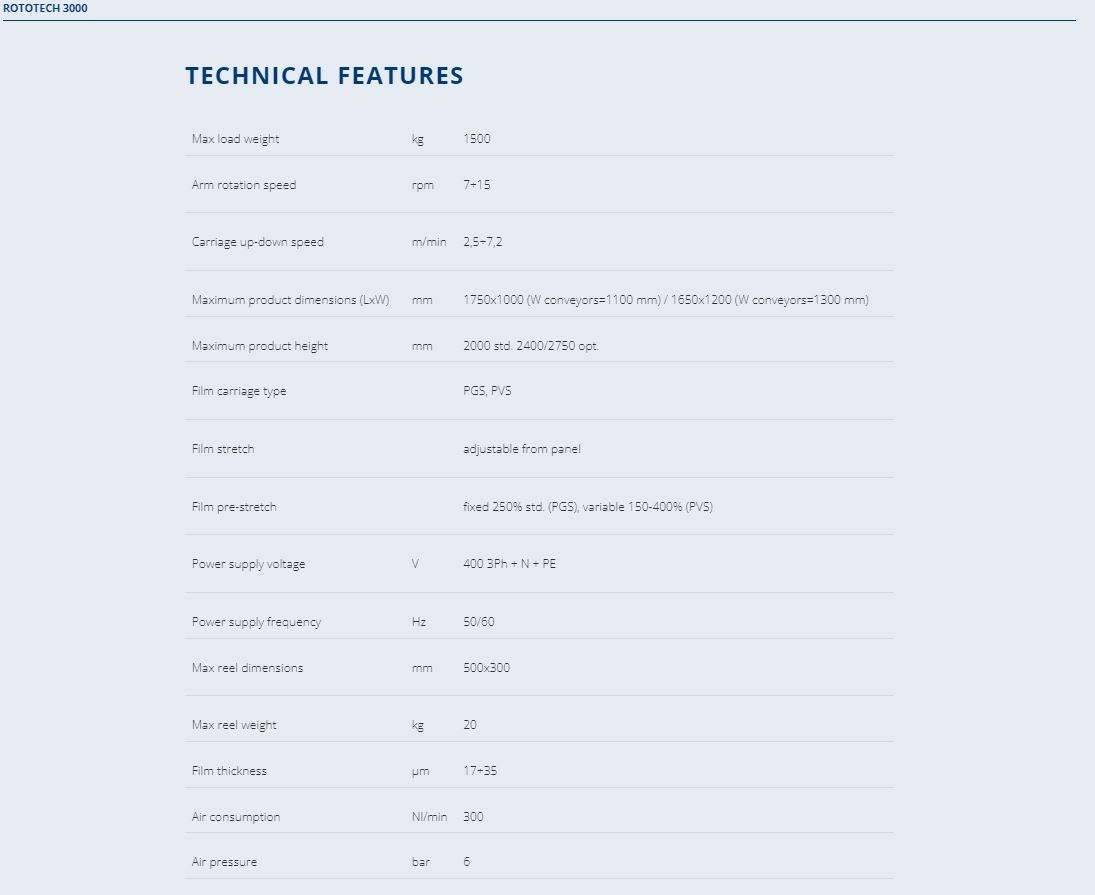
Task: Click the Maximum product height label
Action: click(260, 346)
